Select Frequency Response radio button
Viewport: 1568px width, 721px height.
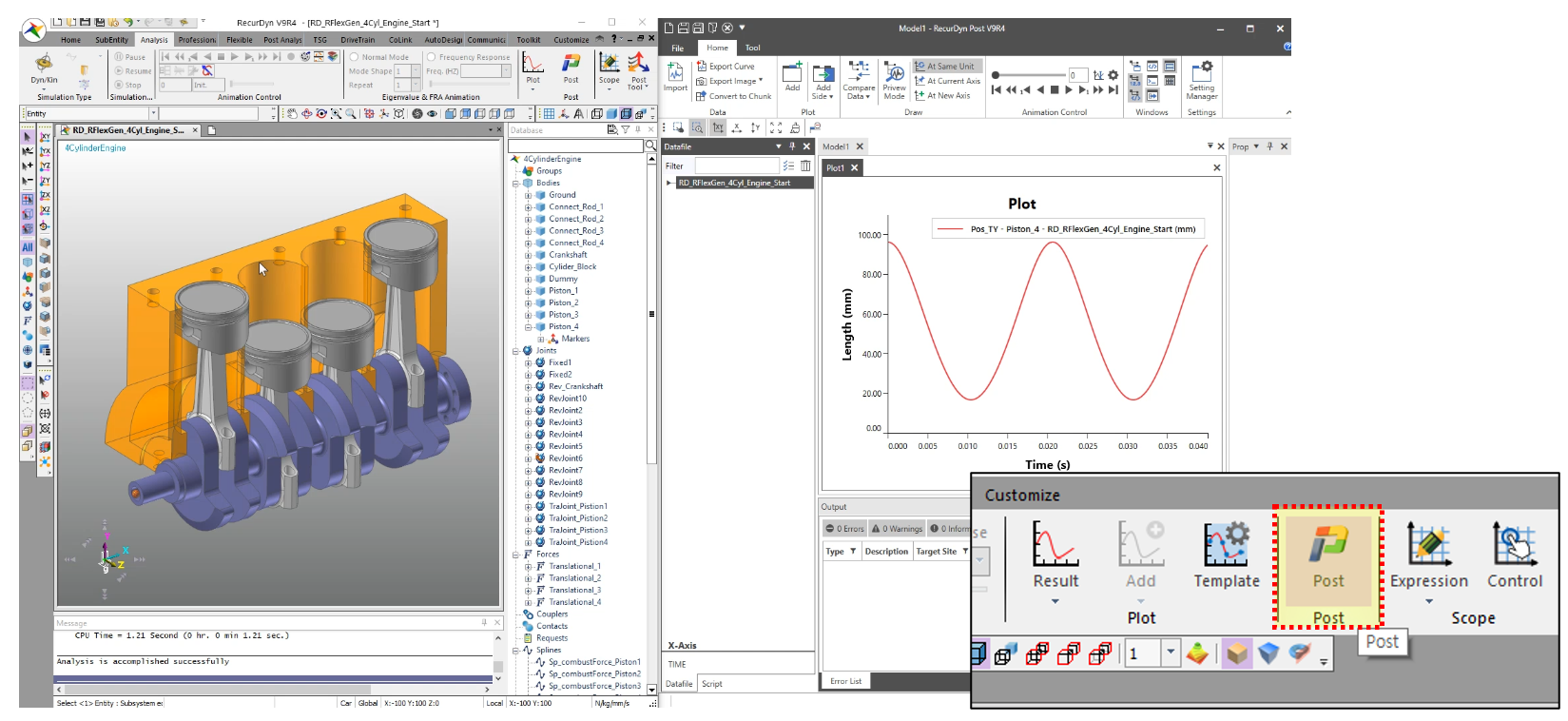pyautogui.click(x=432, y=57)
